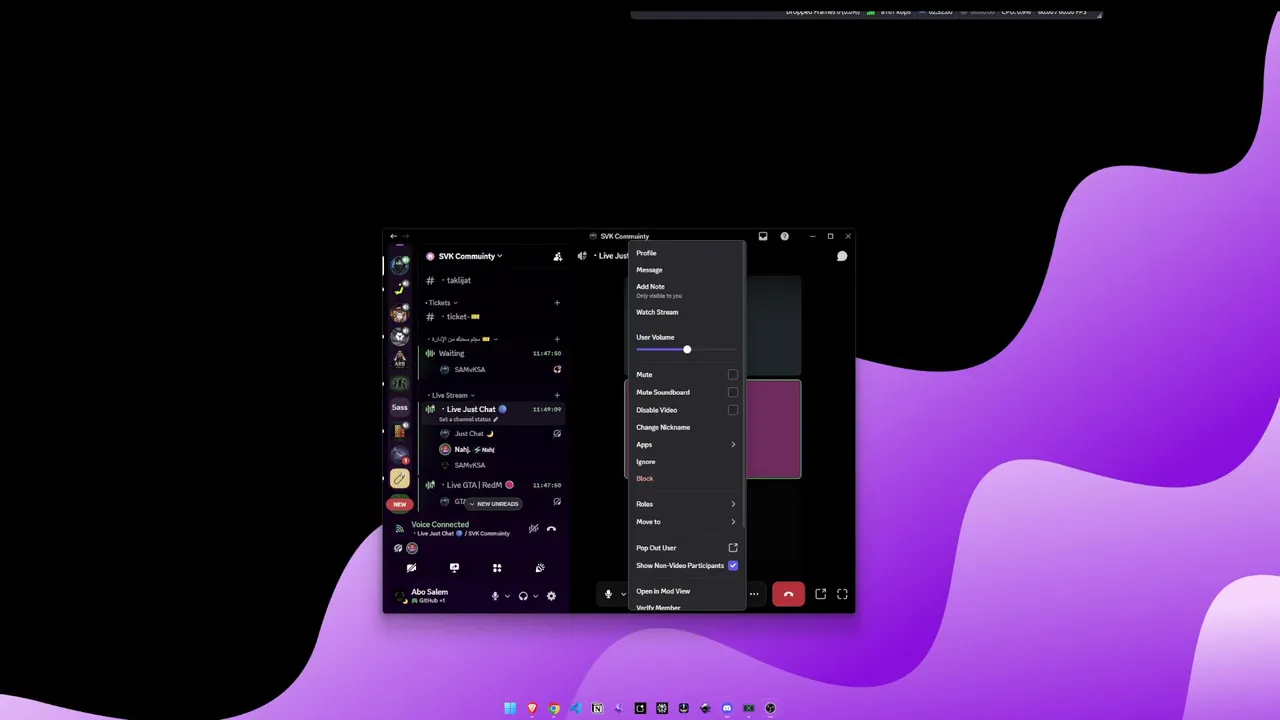Click Set a channel status link

click(x=468, y=419)
